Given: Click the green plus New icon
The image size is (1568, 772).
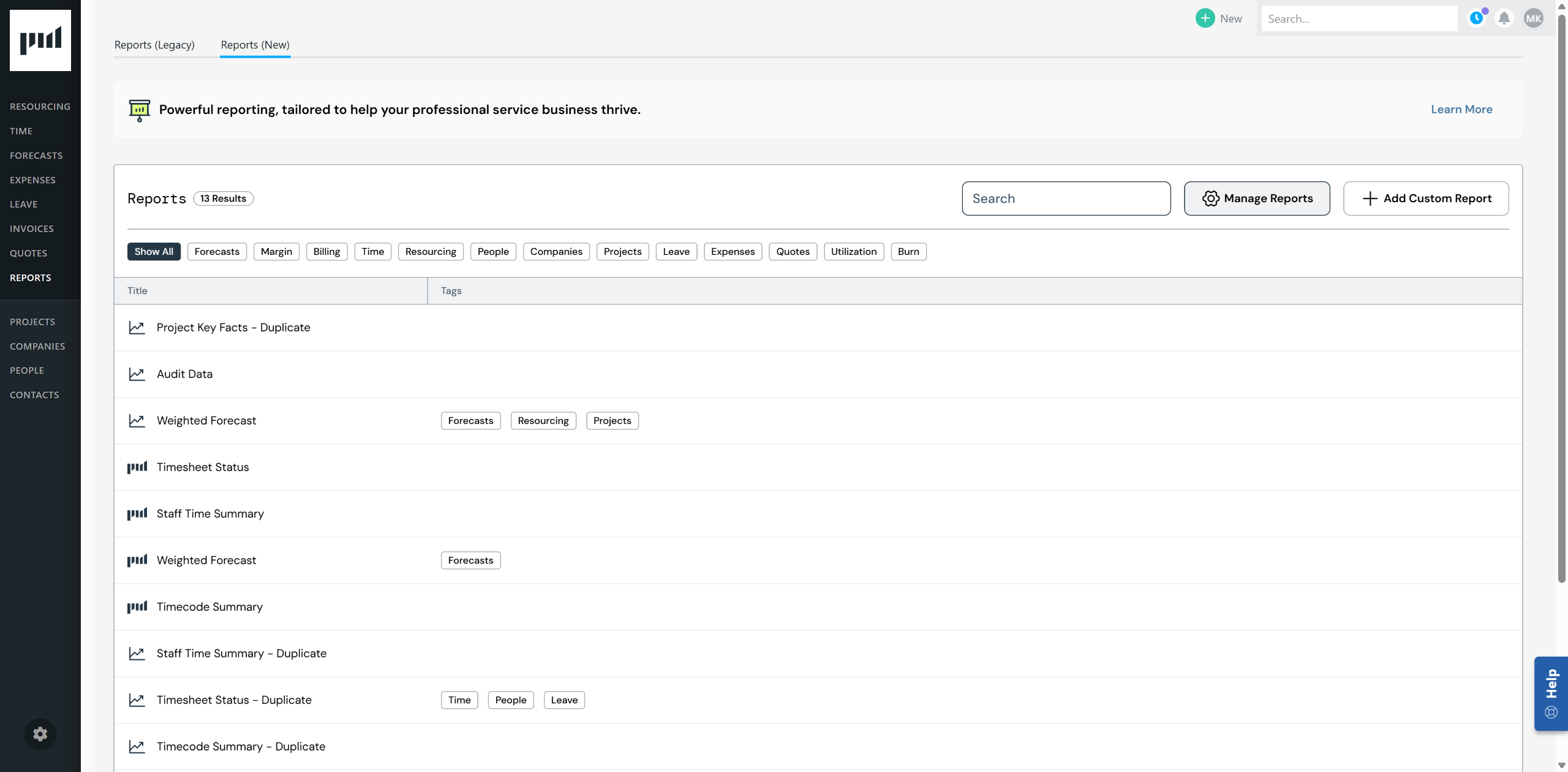Looking at the screenshot, I should coord(1205,18).
